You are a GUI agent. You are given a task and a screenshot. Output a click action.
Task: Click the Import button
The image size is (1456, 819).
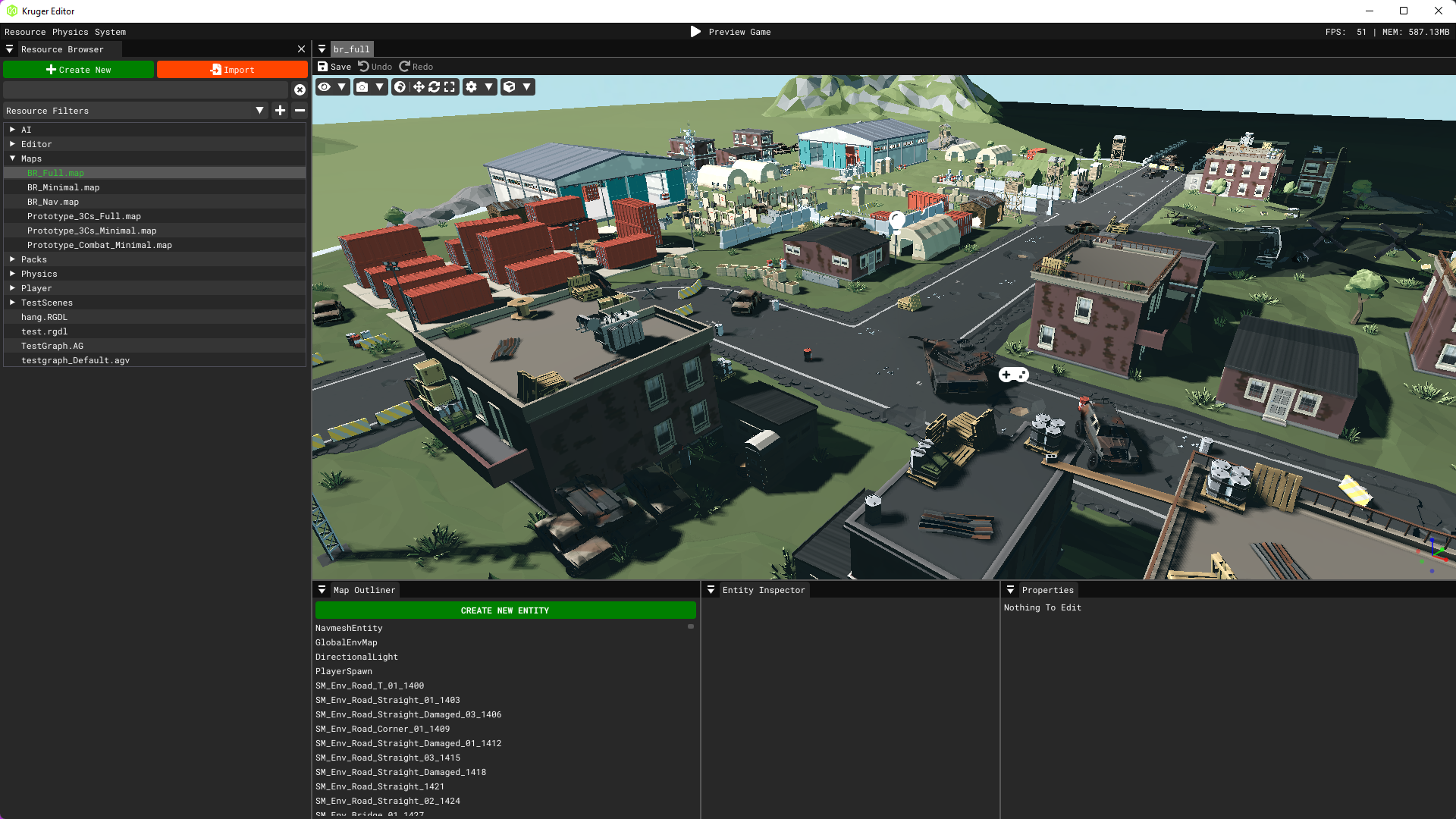click(x=232, y=70)
